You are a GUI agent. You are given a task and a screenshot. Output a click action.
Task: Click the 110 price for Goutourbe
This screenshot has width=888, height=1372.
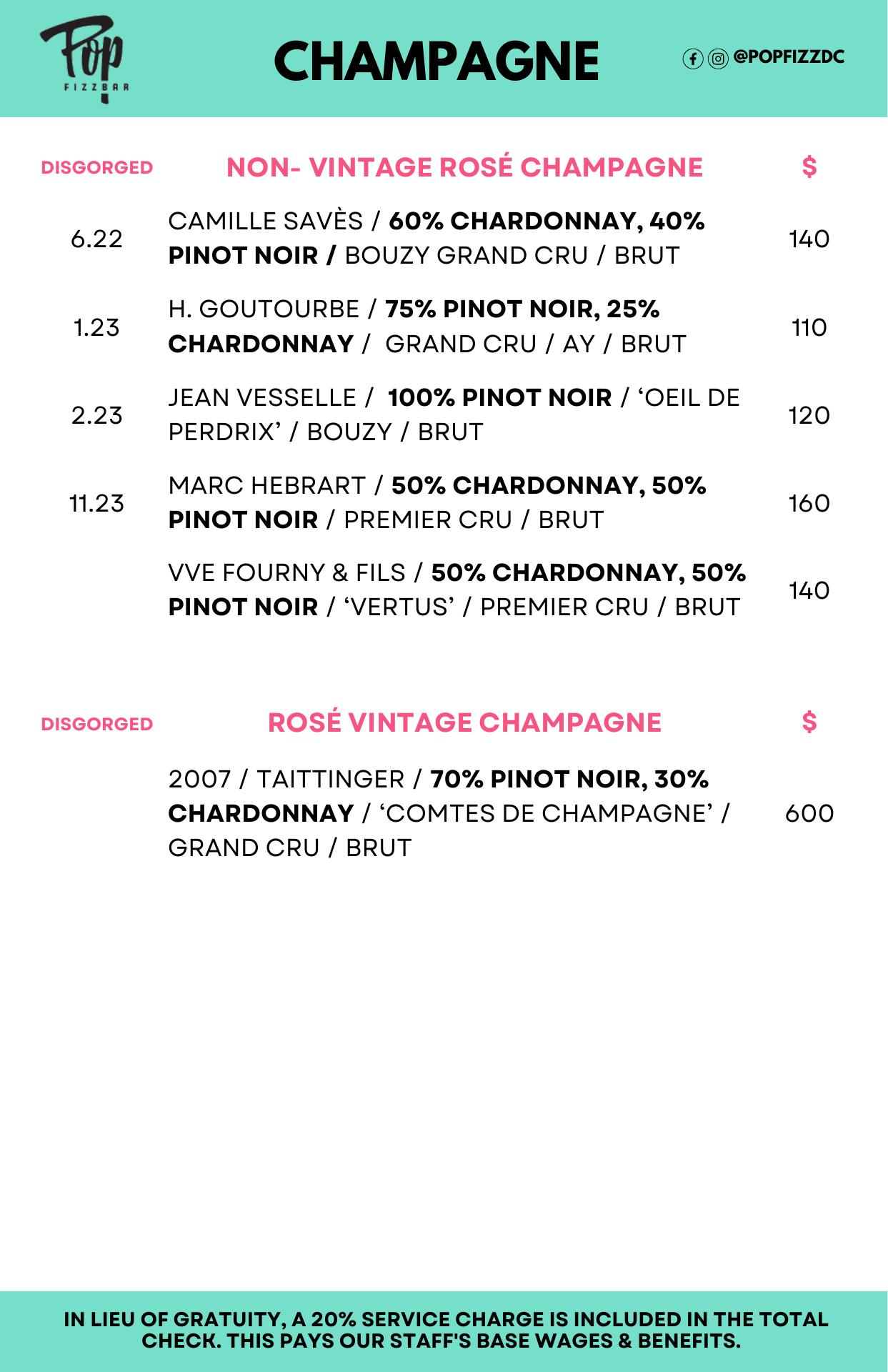(x=809, y=327)
